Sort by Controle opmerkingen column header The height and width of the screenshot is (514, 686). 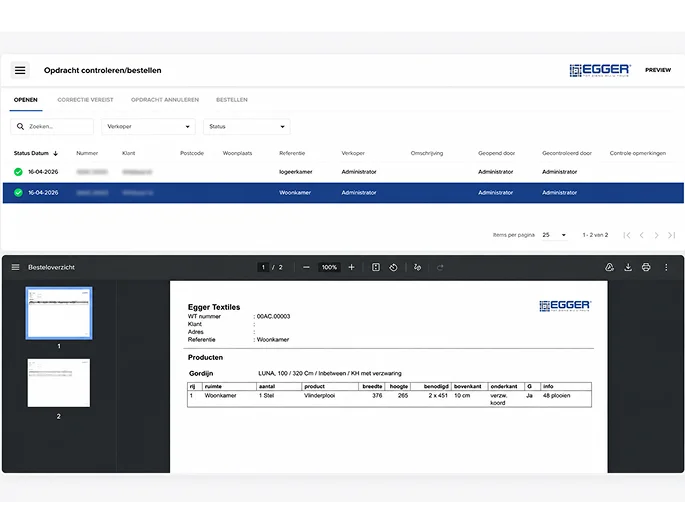638,154
